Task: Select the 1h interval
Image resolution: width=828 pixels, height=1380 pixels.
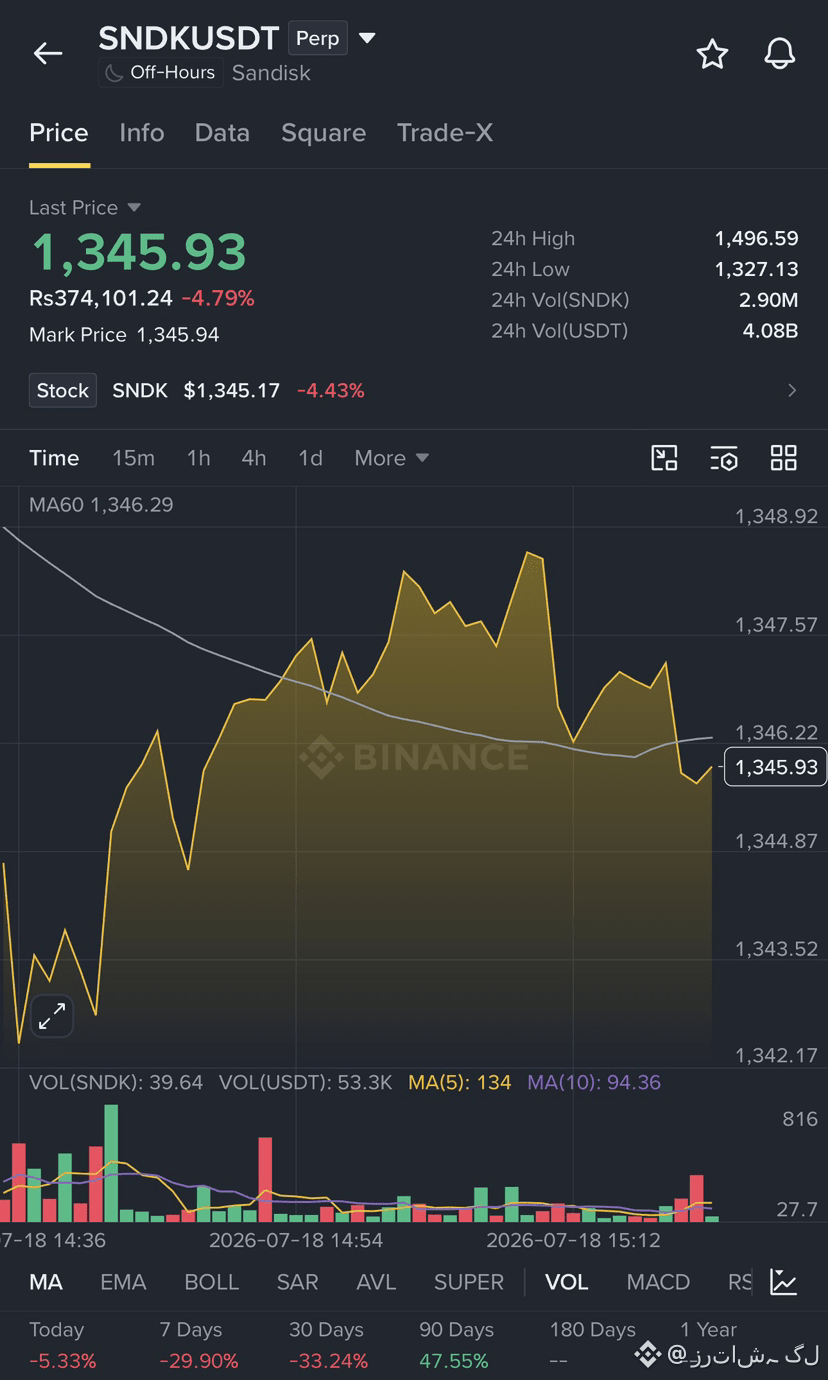Action: click(198, 458)
